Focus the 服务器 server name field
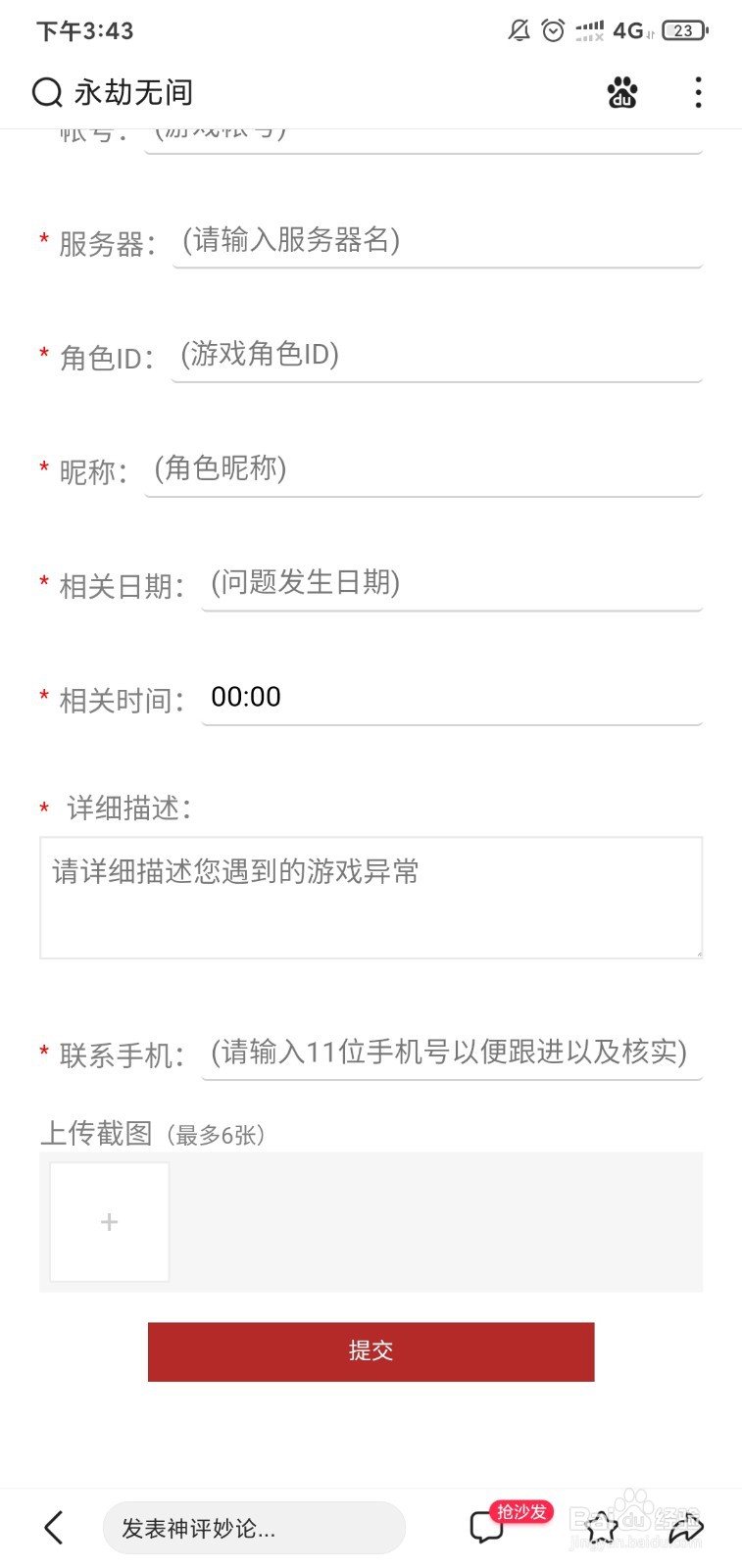 click(x=437, y=242)
